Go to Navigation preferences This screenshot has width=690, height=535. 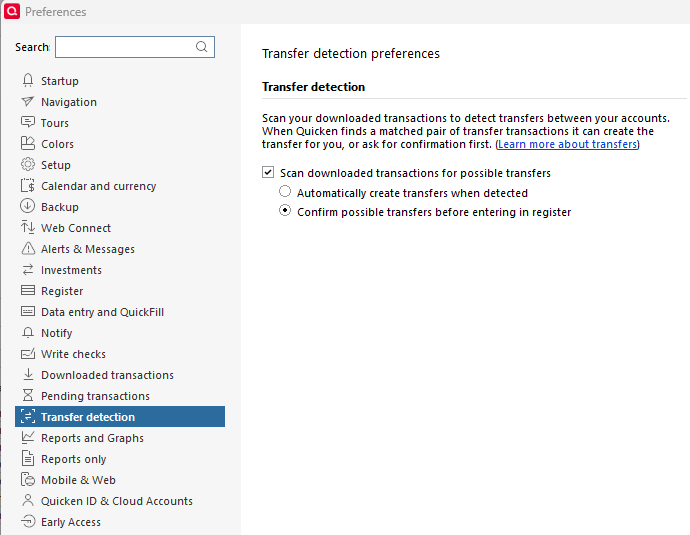[x=69, y=102]
